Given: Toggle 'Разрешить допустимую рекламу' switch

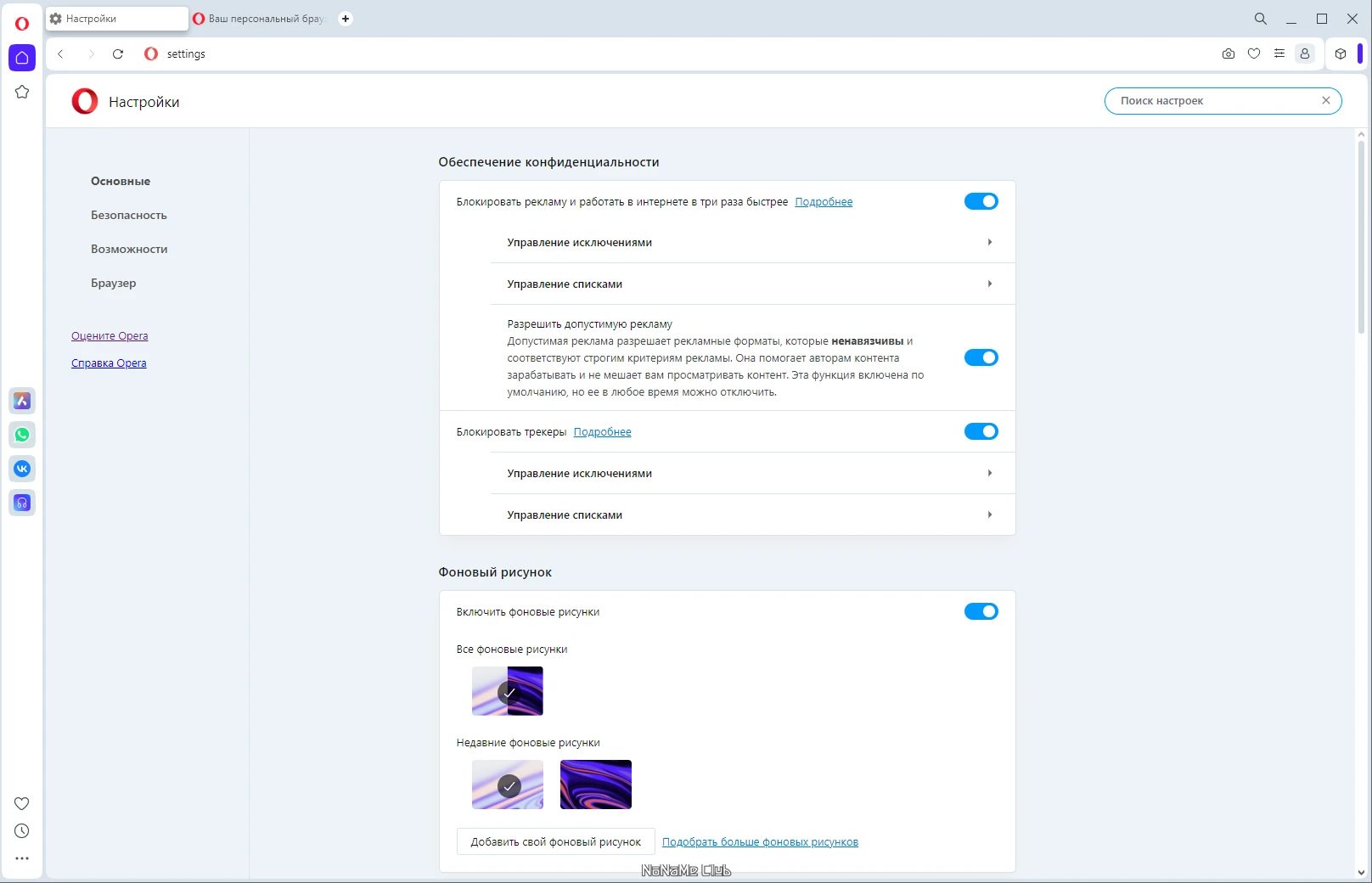Looking at the screenshot, I should [981, 357].
